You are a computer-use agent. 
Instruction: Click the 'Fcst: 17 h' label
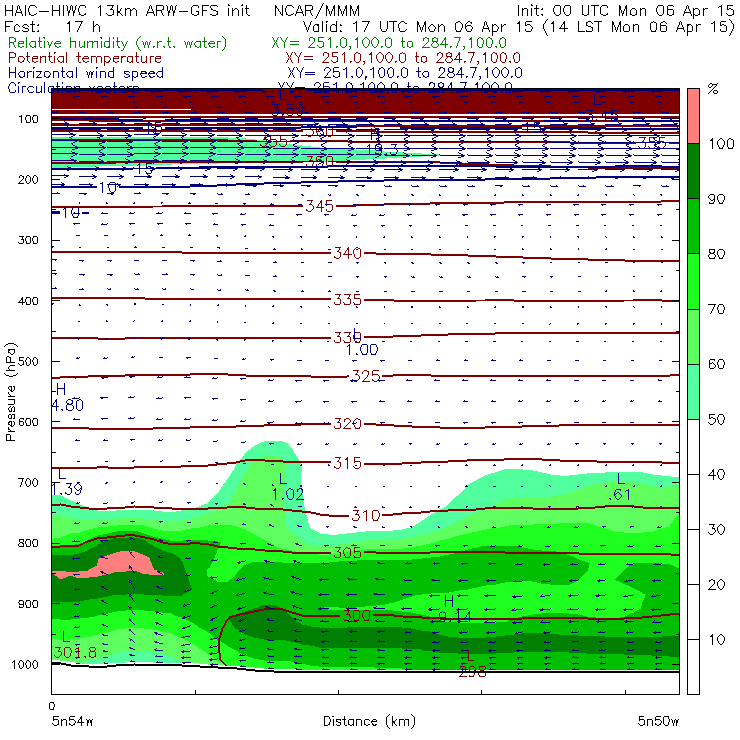(52, 27)
